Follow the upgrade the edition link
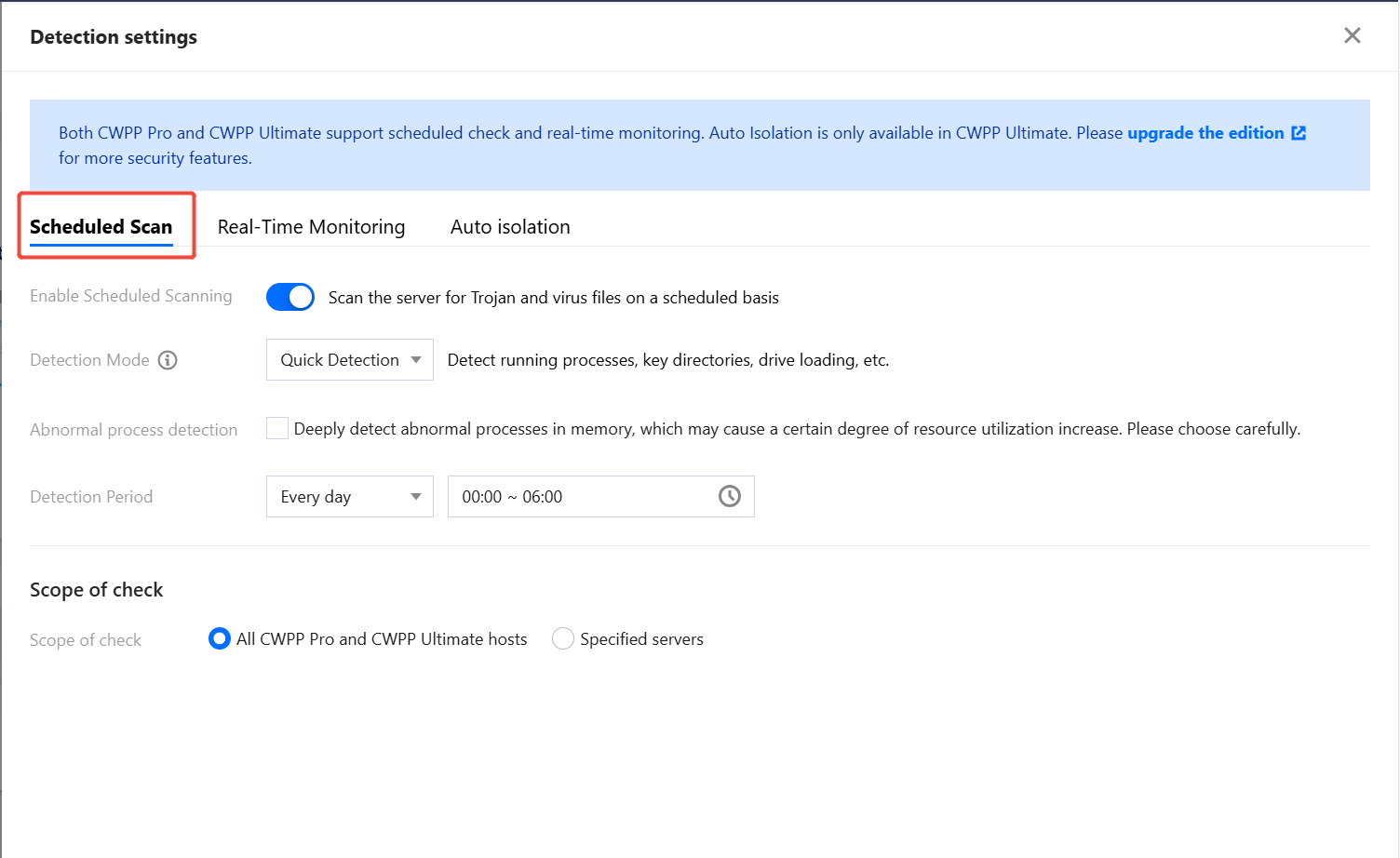The height and width of the screenshot is (858, 1400). pos(1205,133)
